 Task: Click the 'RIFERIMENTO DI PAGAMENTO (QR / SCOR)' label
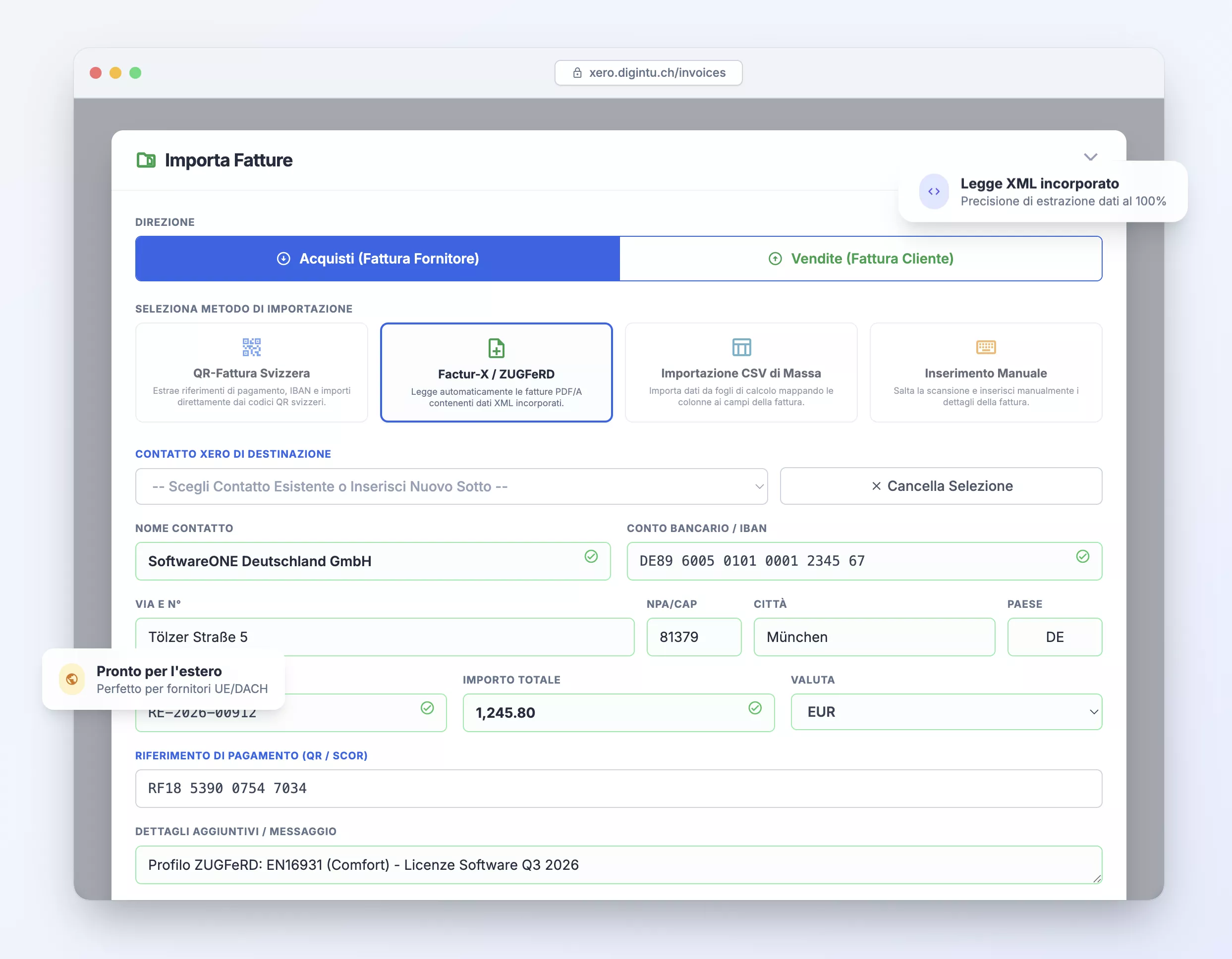251,755
